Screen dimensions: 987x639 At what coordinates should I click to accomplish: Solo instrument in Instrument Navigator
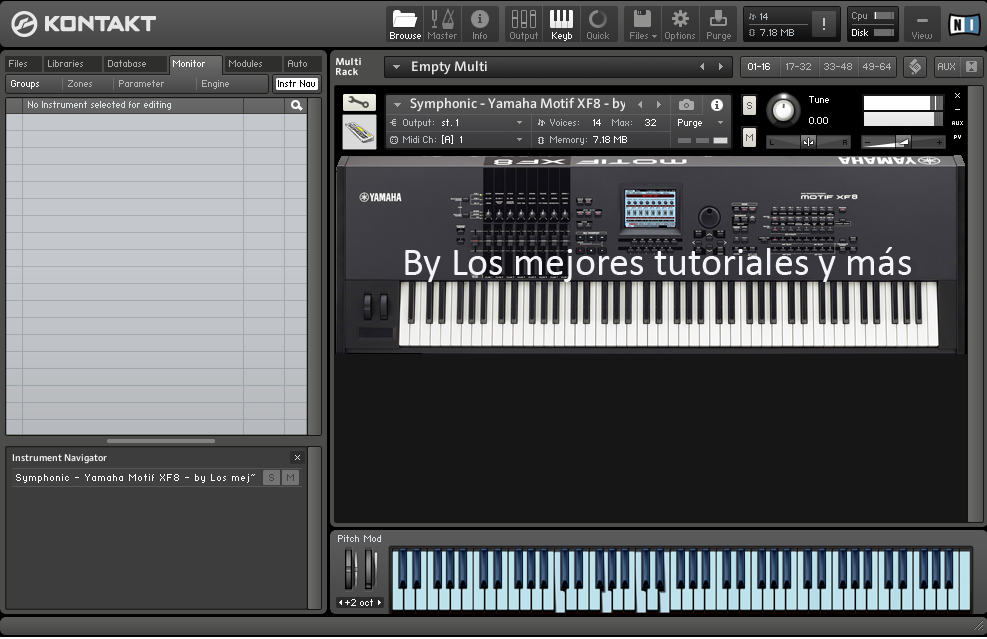coord(271,478)
